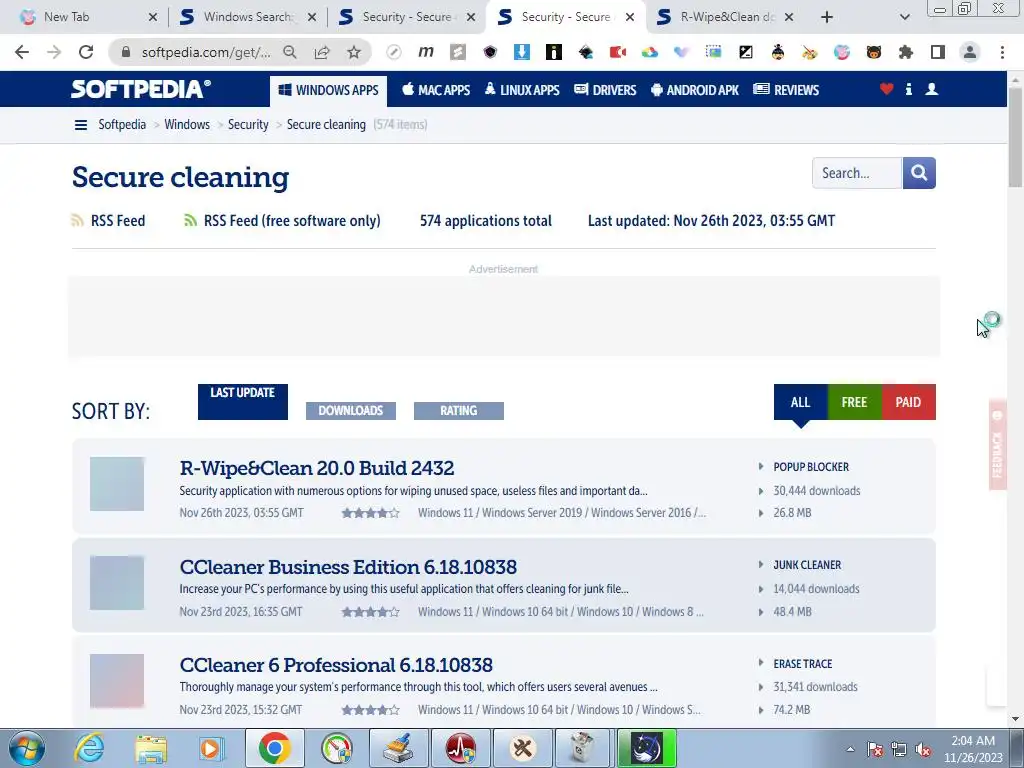The width and height of the screenshot is (1024, 768).
Task: Click the blue search magnifier button
Action: pyautogui.click(x=920, y=173)
